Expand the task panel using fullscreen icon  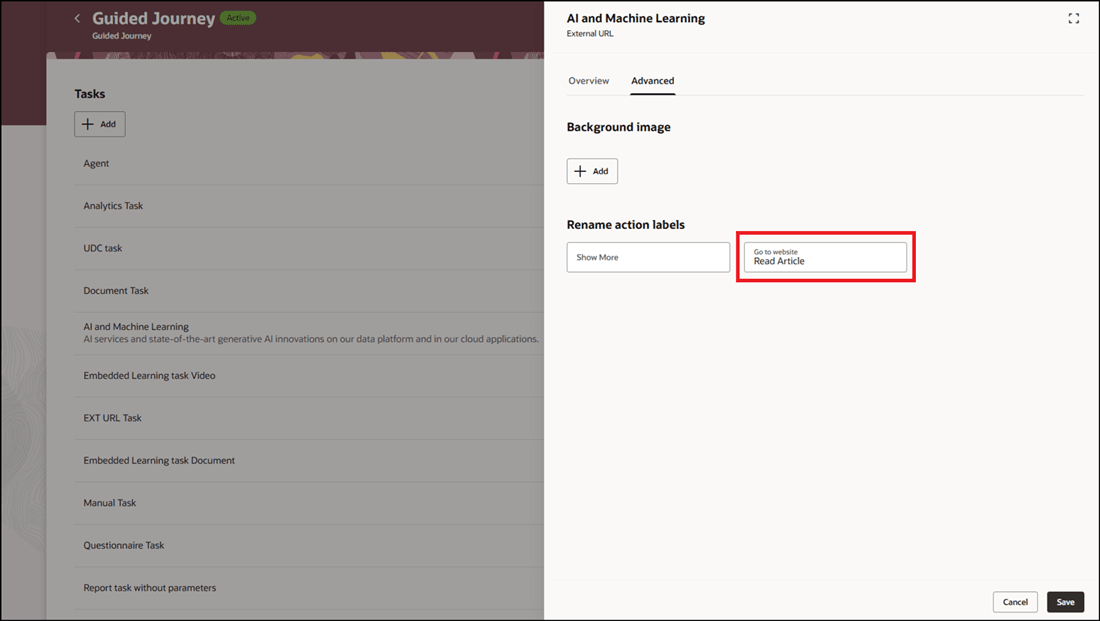1074,18
